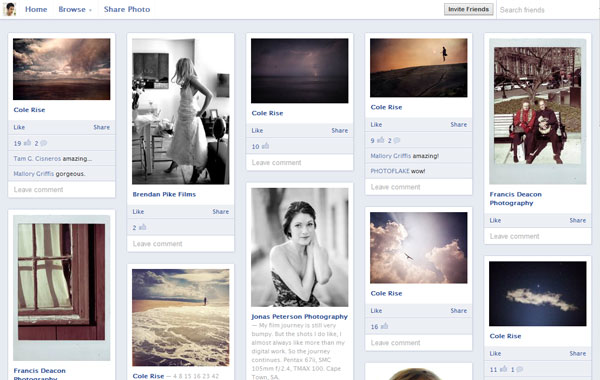Open Share Photo in top navigation
Image resolution: width=600 pixels, height=380 pixels.
coord(127,9)
